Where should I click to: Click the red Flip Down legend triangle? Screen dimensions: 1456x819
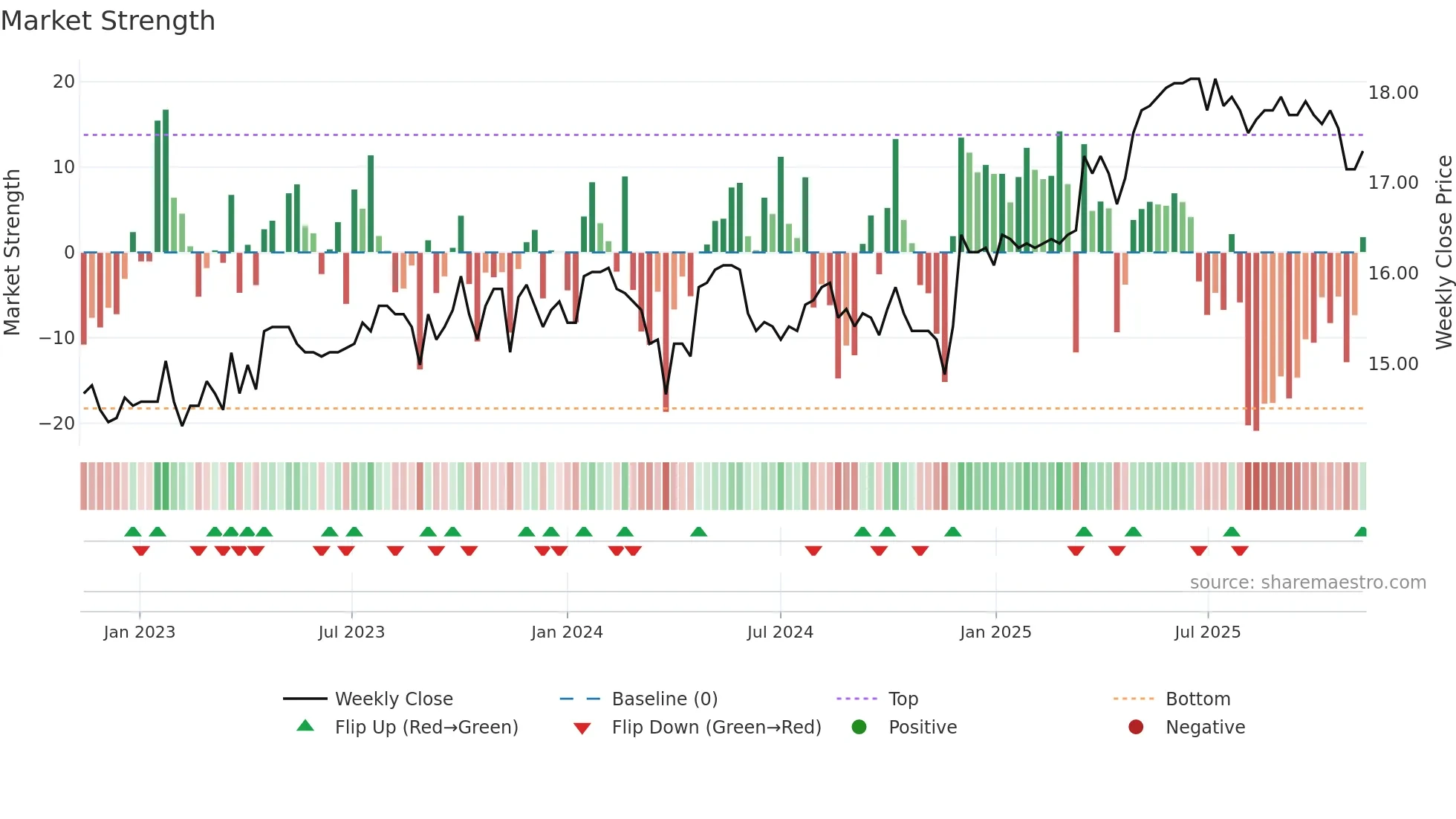(x=582, y=728)
